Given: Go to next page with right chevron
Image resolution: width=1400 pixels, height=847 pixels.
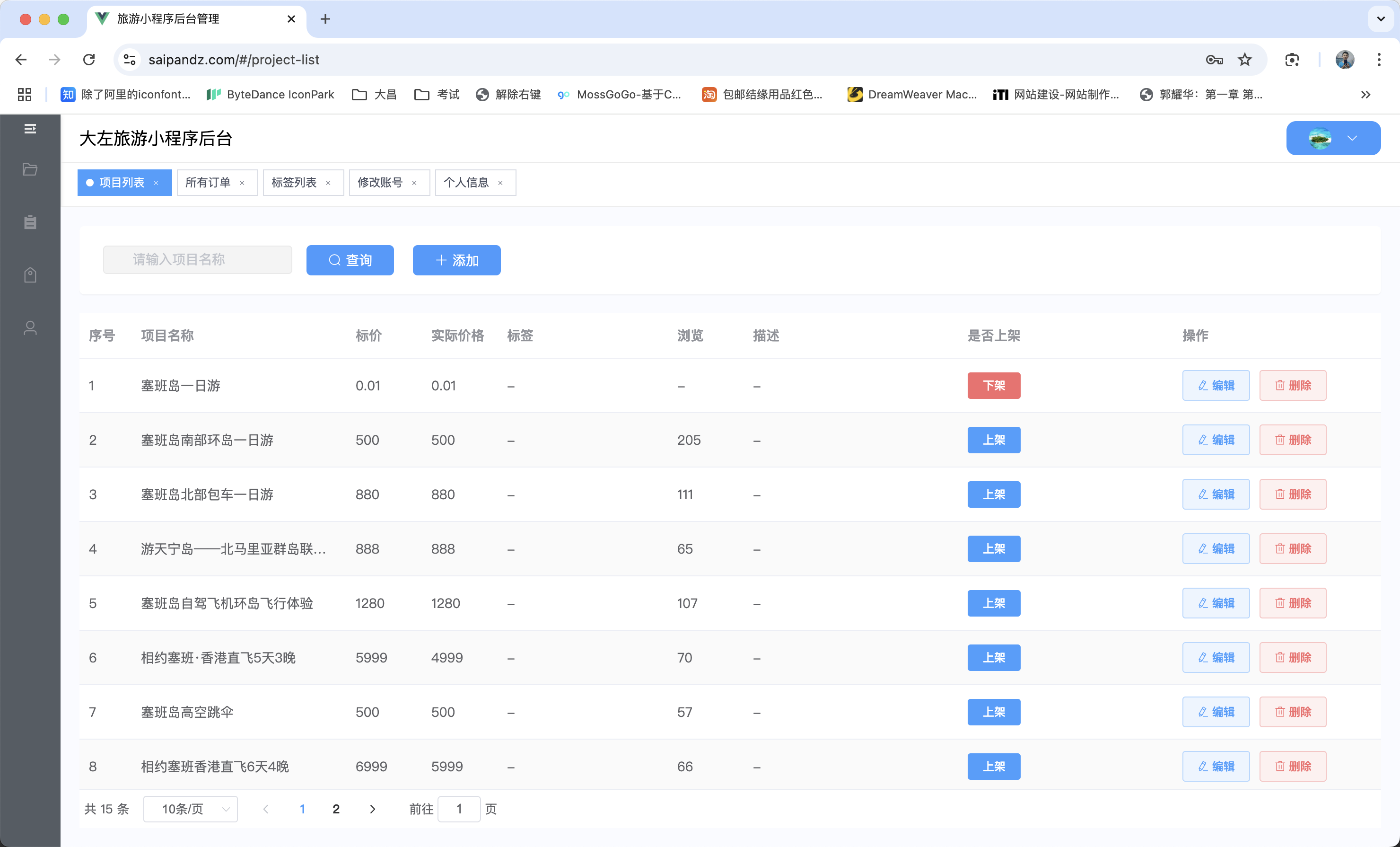Looking at the screenshot, I should (372, 809).
